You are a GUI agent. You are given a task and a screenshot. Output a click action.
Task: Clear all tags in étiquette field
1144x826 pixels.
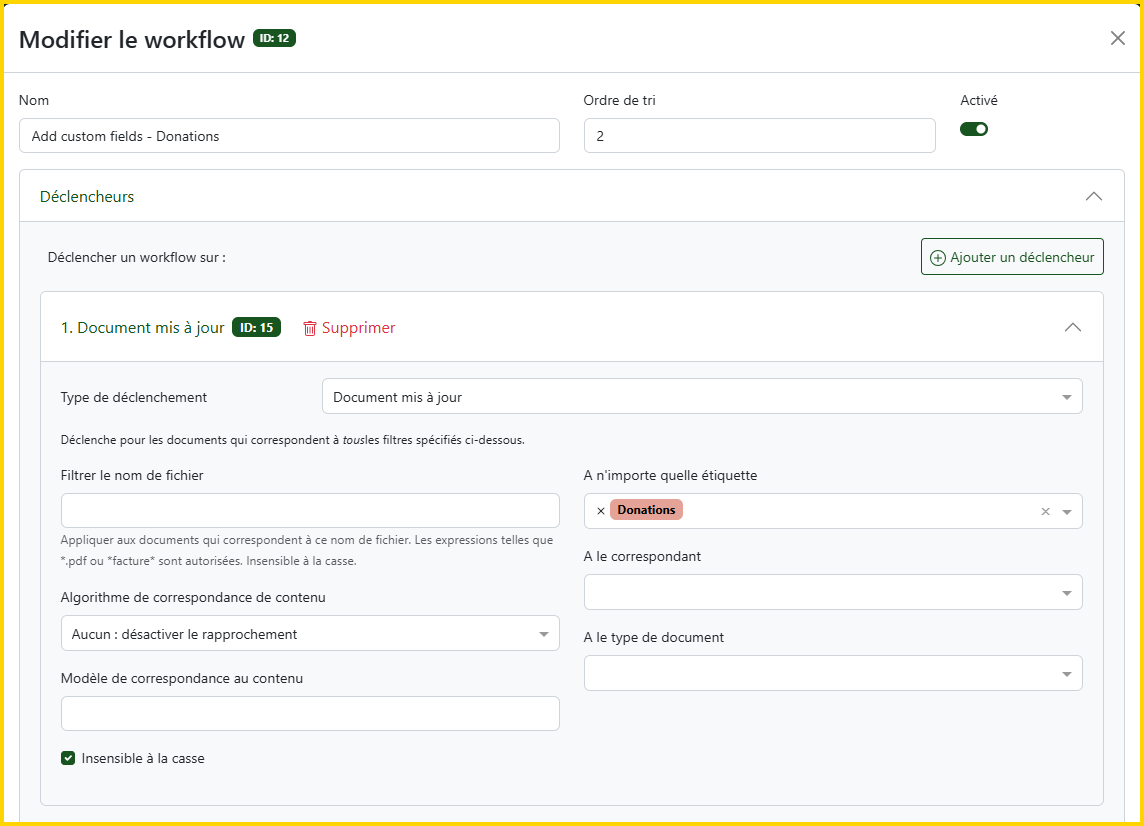point(1045,511)
